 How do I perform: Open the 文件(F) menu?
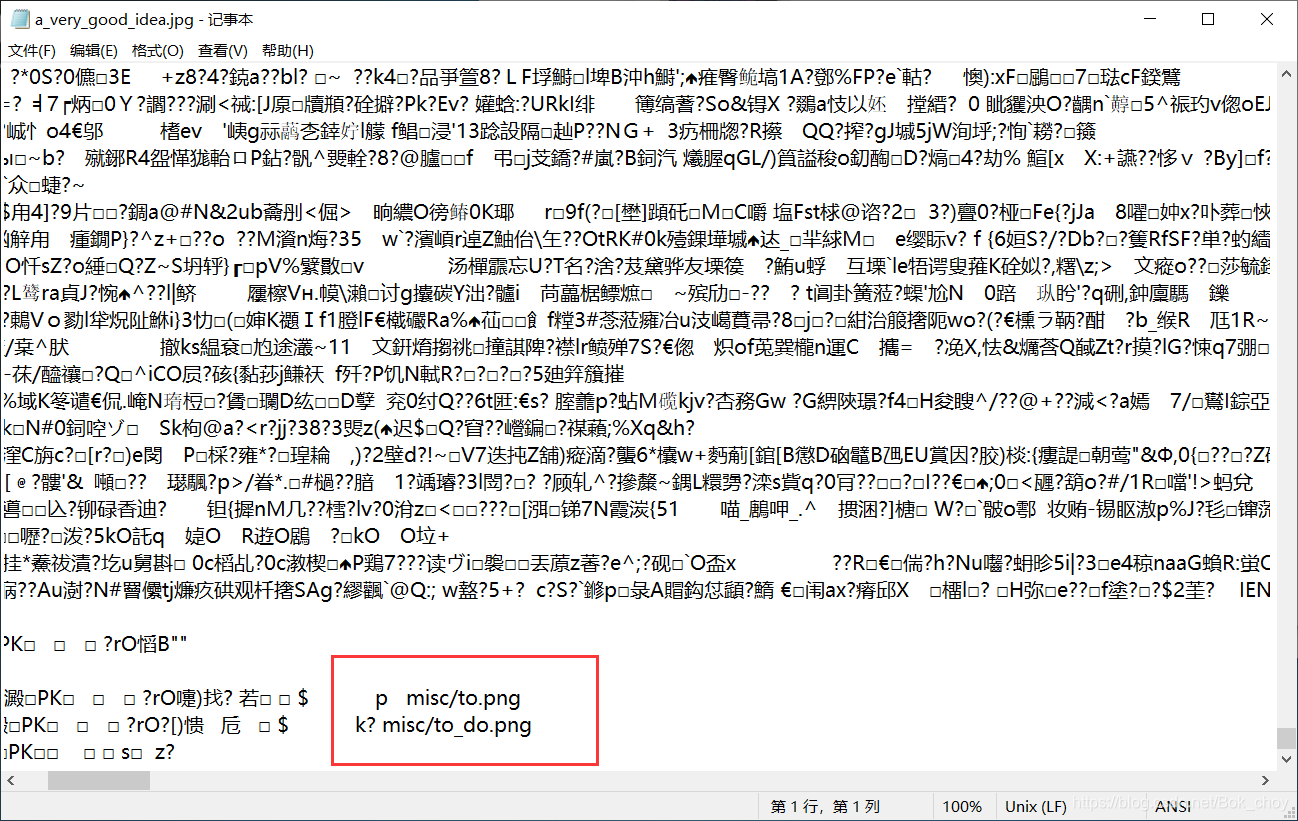(32, 51)
